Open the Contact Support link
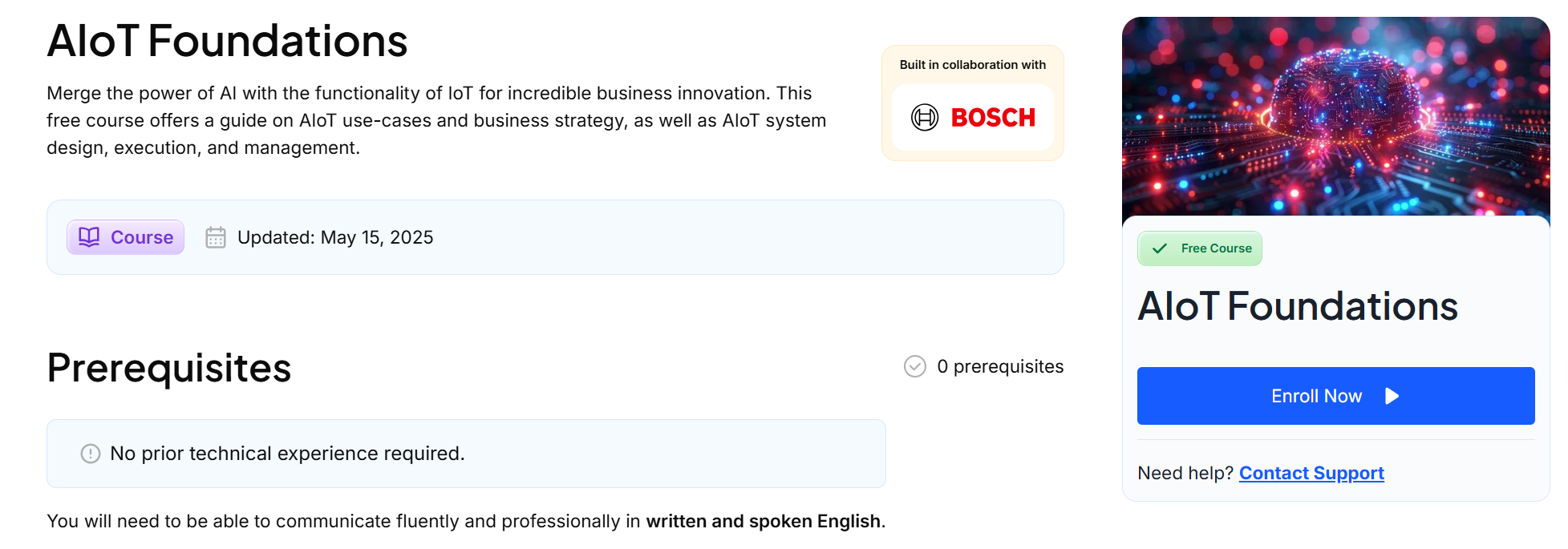The width and height of the screenshot is (1568, 549). point(1311,473)
